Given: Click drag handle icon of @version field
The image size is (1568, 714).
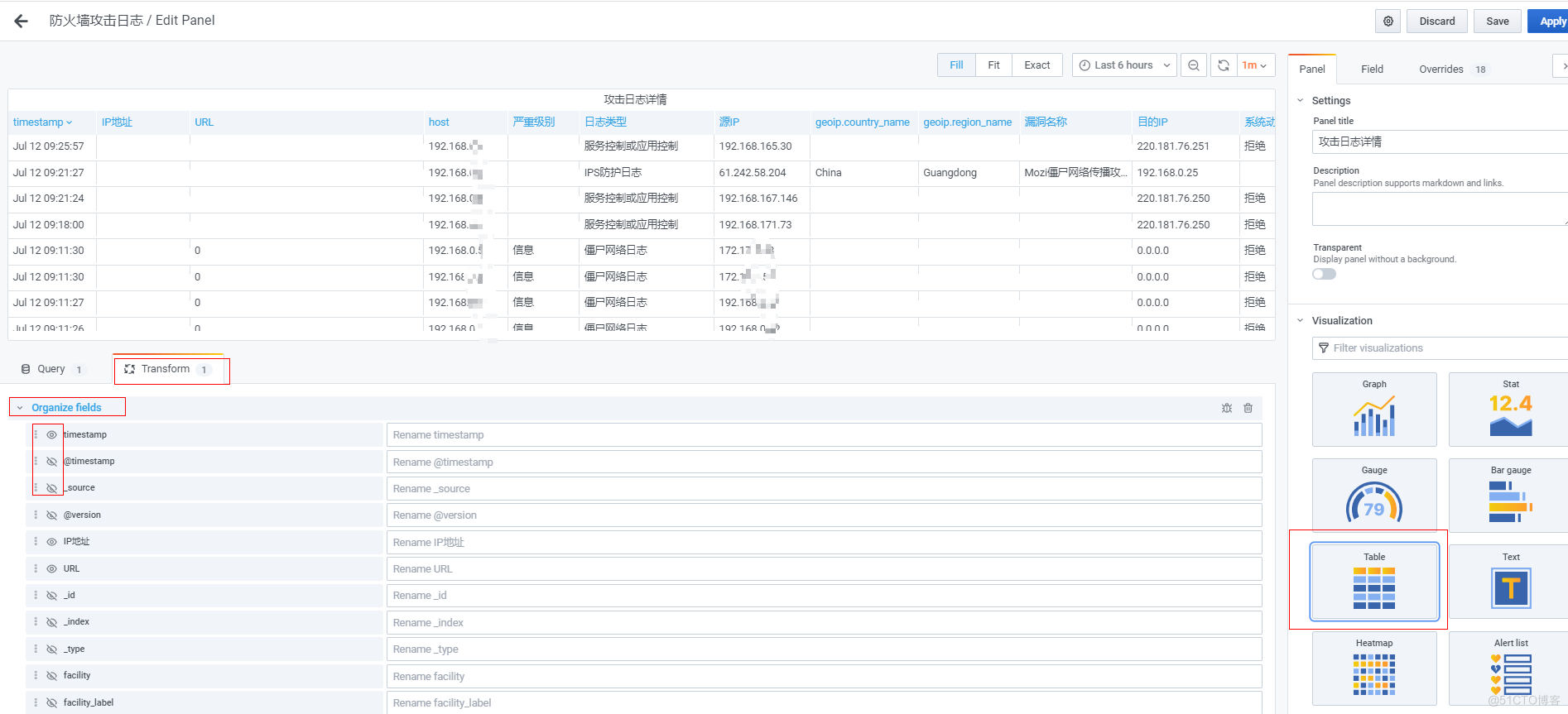Looking at the screenshot, I should (36, 515).
